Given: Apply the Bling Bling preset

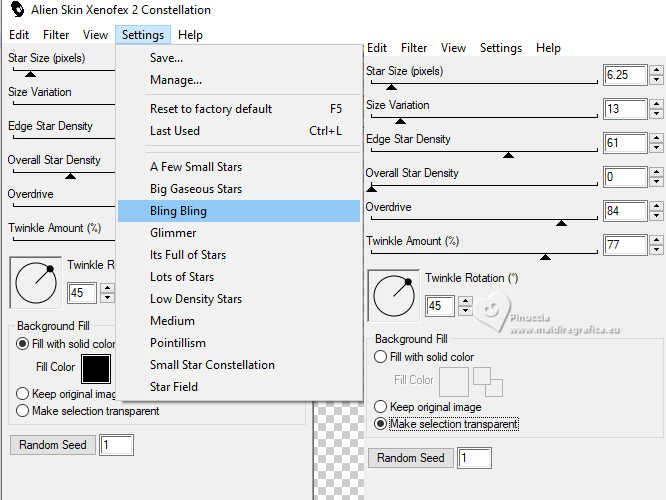Looking at the screenshot, I should (x=239, y=211).
